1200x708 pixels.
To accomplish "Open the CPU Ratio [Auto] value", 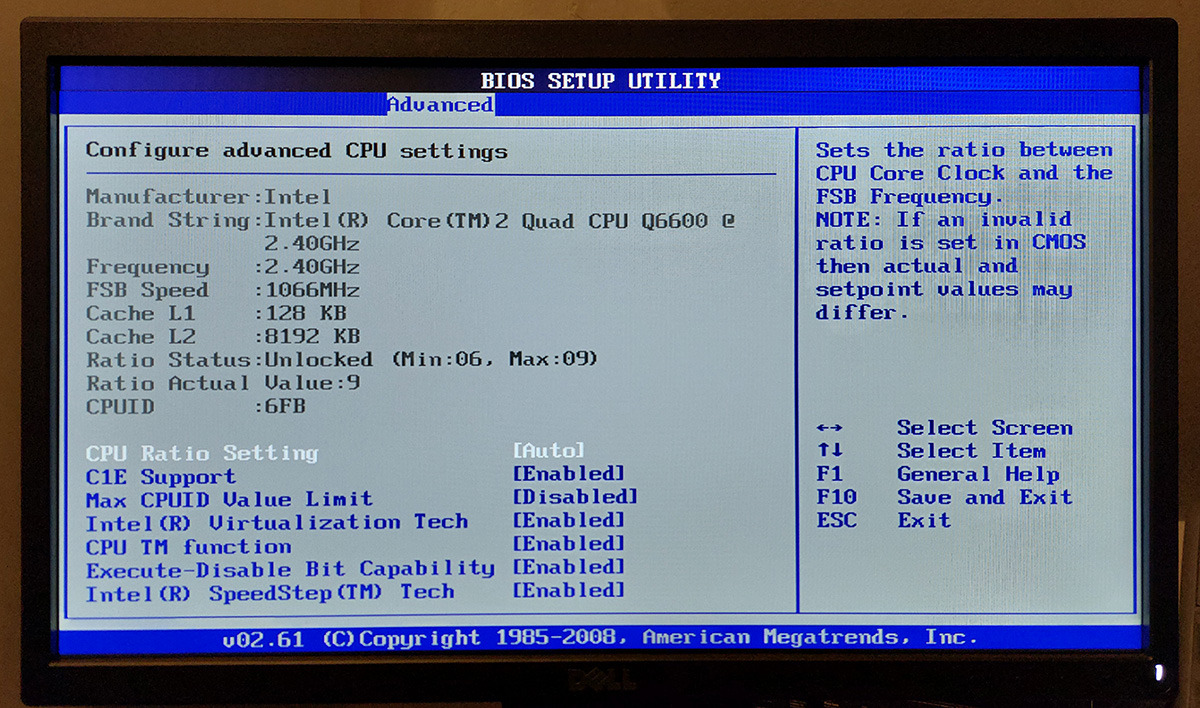I will 548,451.
